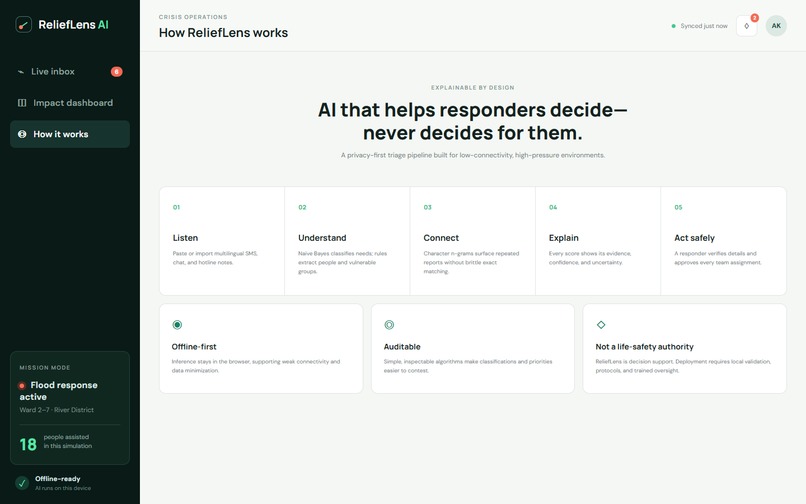Click the Impact dashboard panel icon
The width and height of the screenshot is (806, 504).
pos(22,103)
